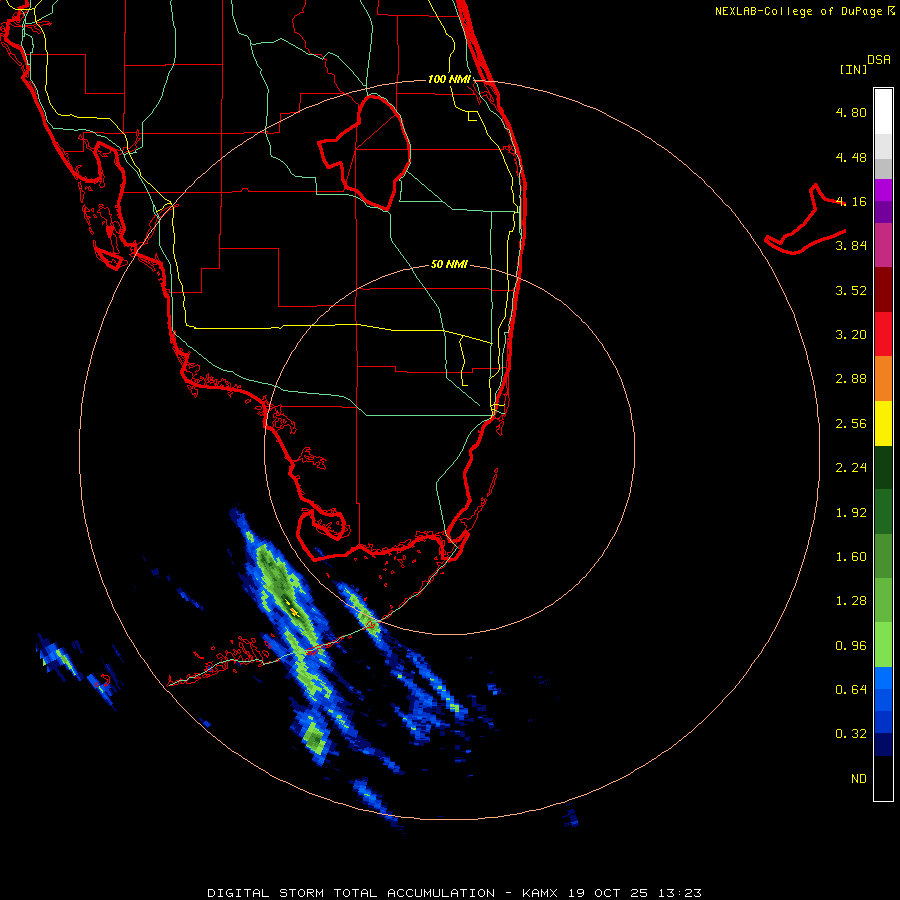Pick the black ND swatch at legend bottom
Image resolution: width=900 pixels, height=900 pixels.
[883, 778]
